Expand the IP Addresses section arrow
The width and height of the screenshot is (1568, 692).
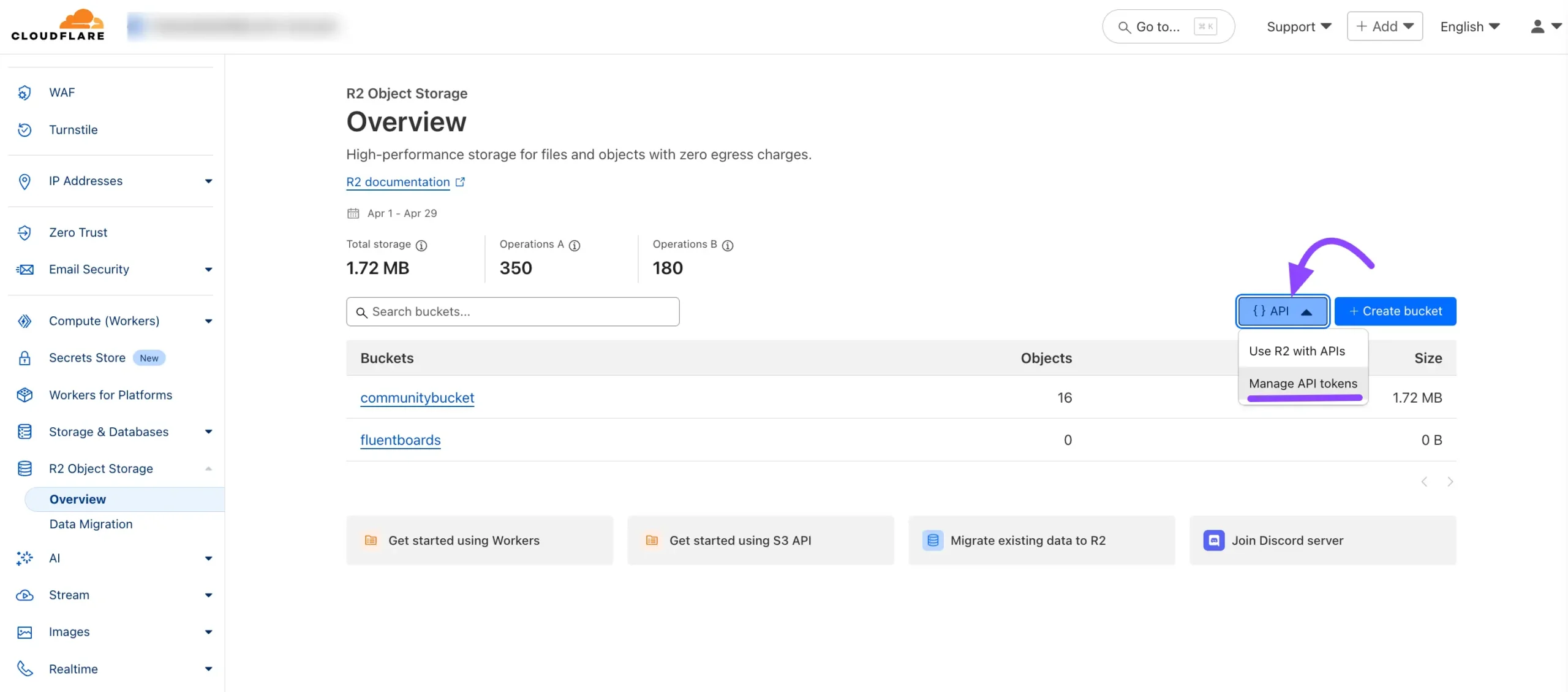(209, 181)
